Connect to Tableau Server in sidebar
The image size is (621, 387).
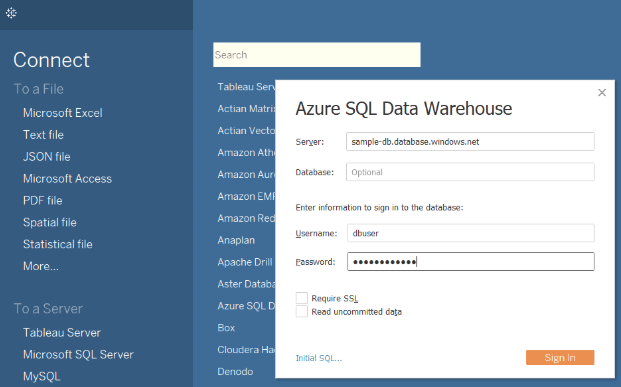61,332
